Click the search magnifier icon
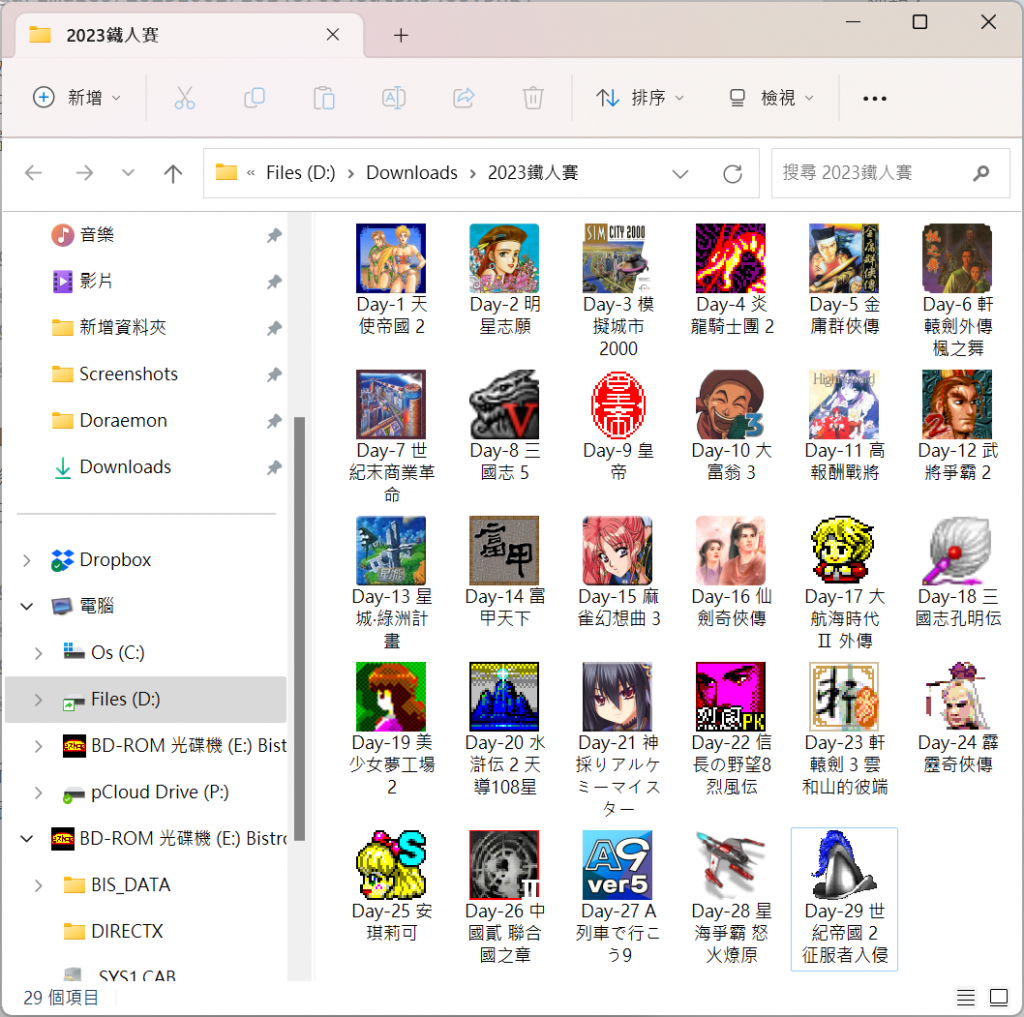This screenshot has height=1017, width=1024. (x=981, y=173)
